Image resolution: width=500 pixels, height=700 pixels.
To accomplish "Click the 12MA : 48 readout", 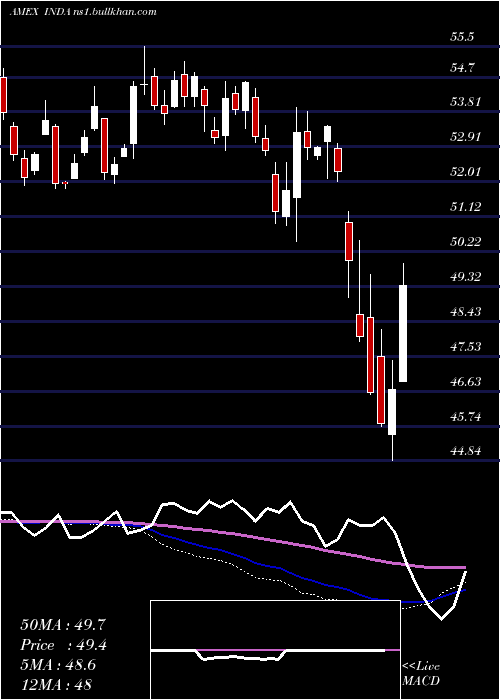I will click(56, 684).
